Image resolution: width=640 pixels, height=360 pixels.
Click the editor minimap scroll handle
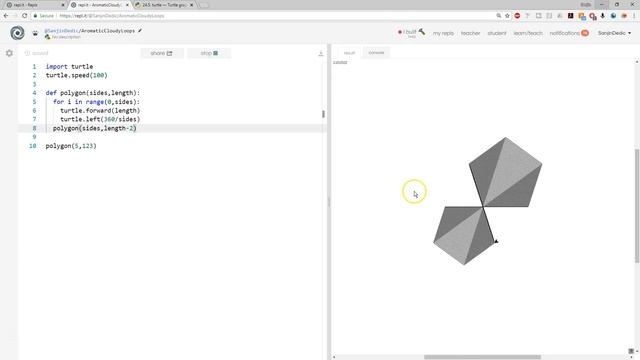click(323, 114)
